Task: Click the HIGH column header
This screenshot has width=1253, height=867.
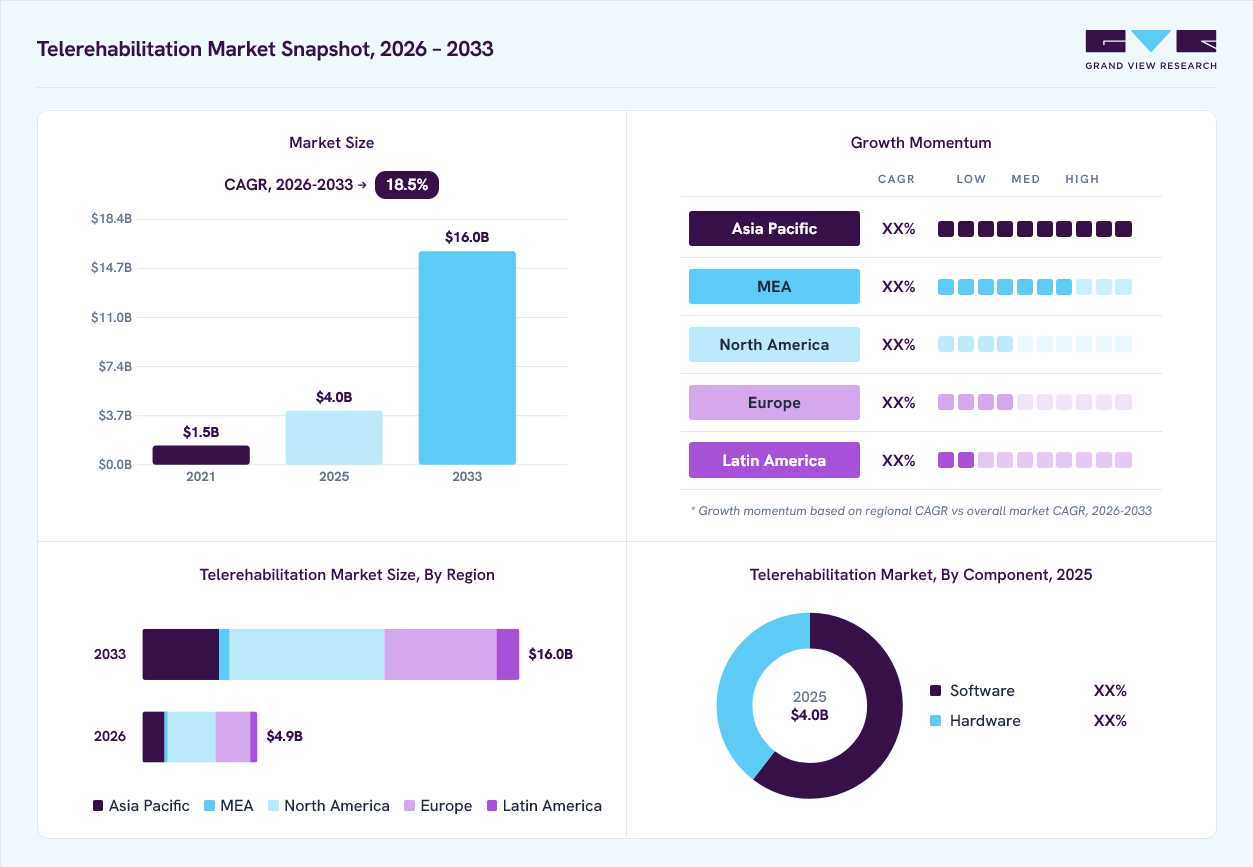Action: (1082, 179)
